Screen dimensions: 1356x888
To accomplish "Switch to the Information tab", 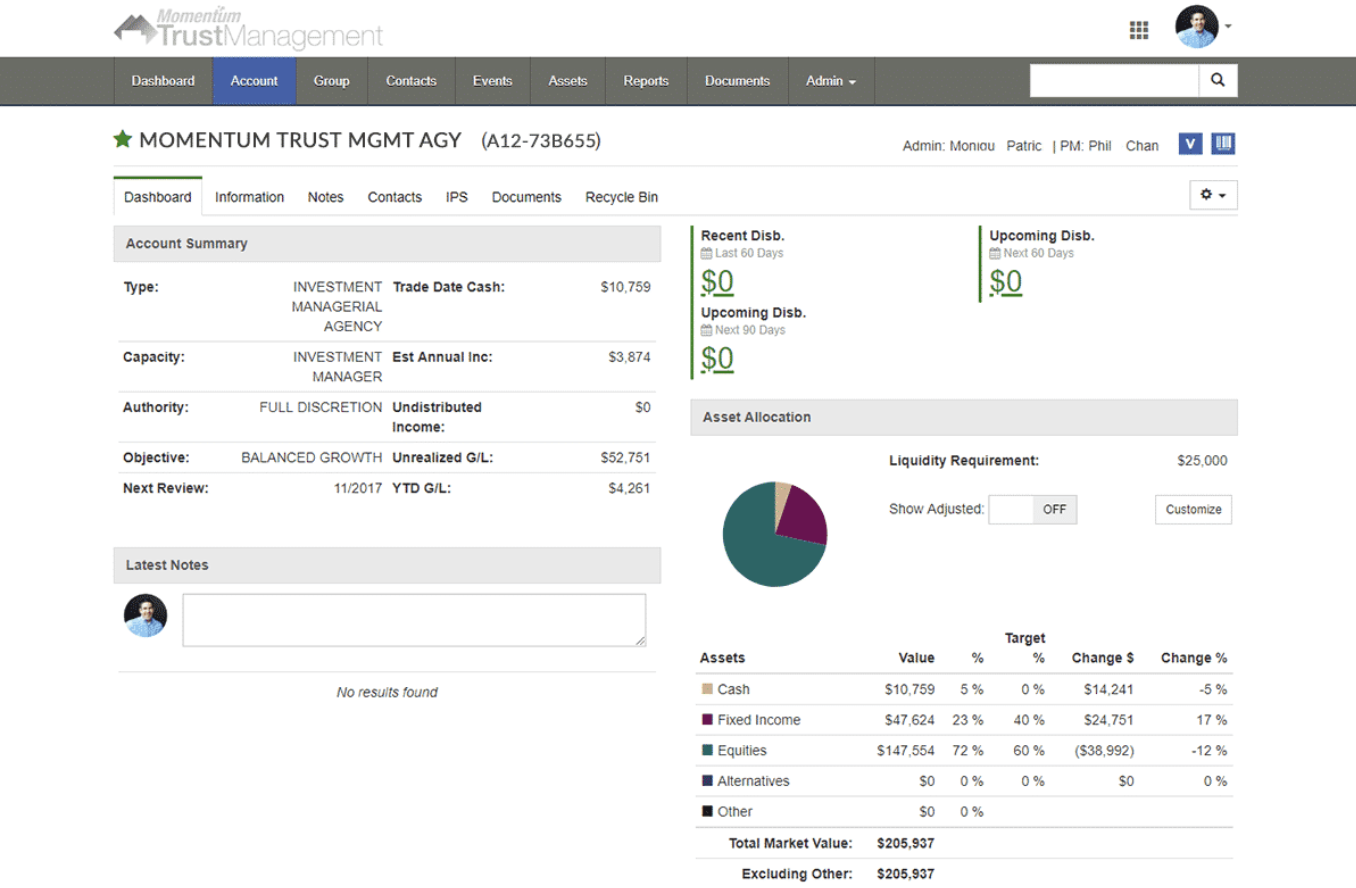I will pos(249,197).
